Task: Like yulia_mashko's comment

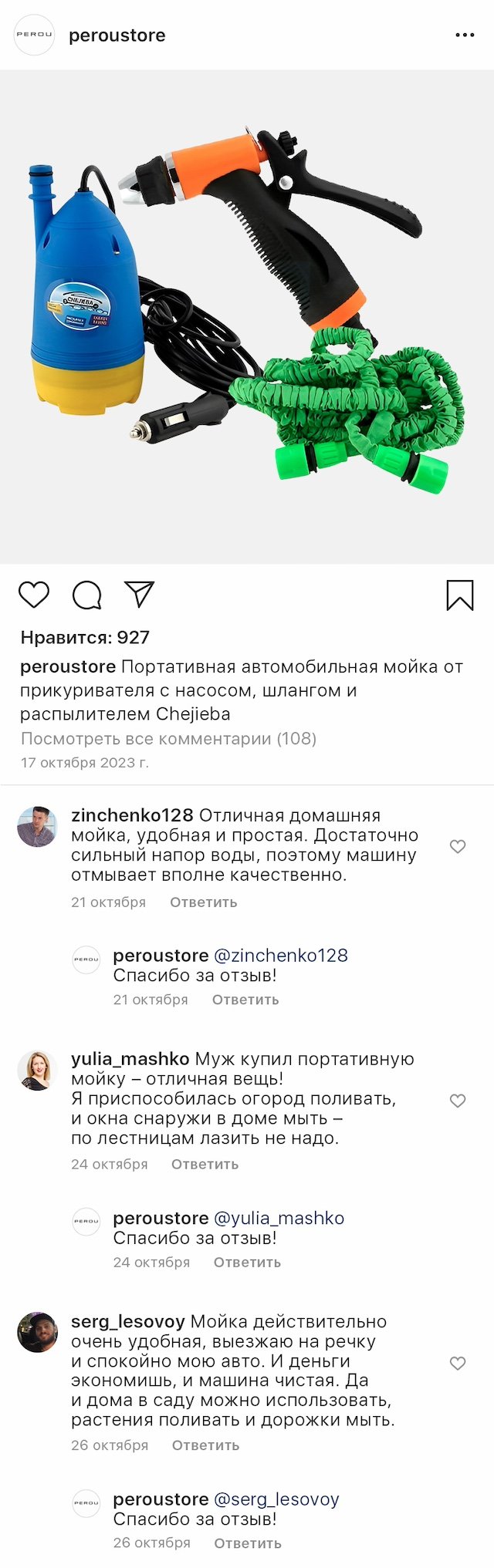Action: (x=458, y=1101)
